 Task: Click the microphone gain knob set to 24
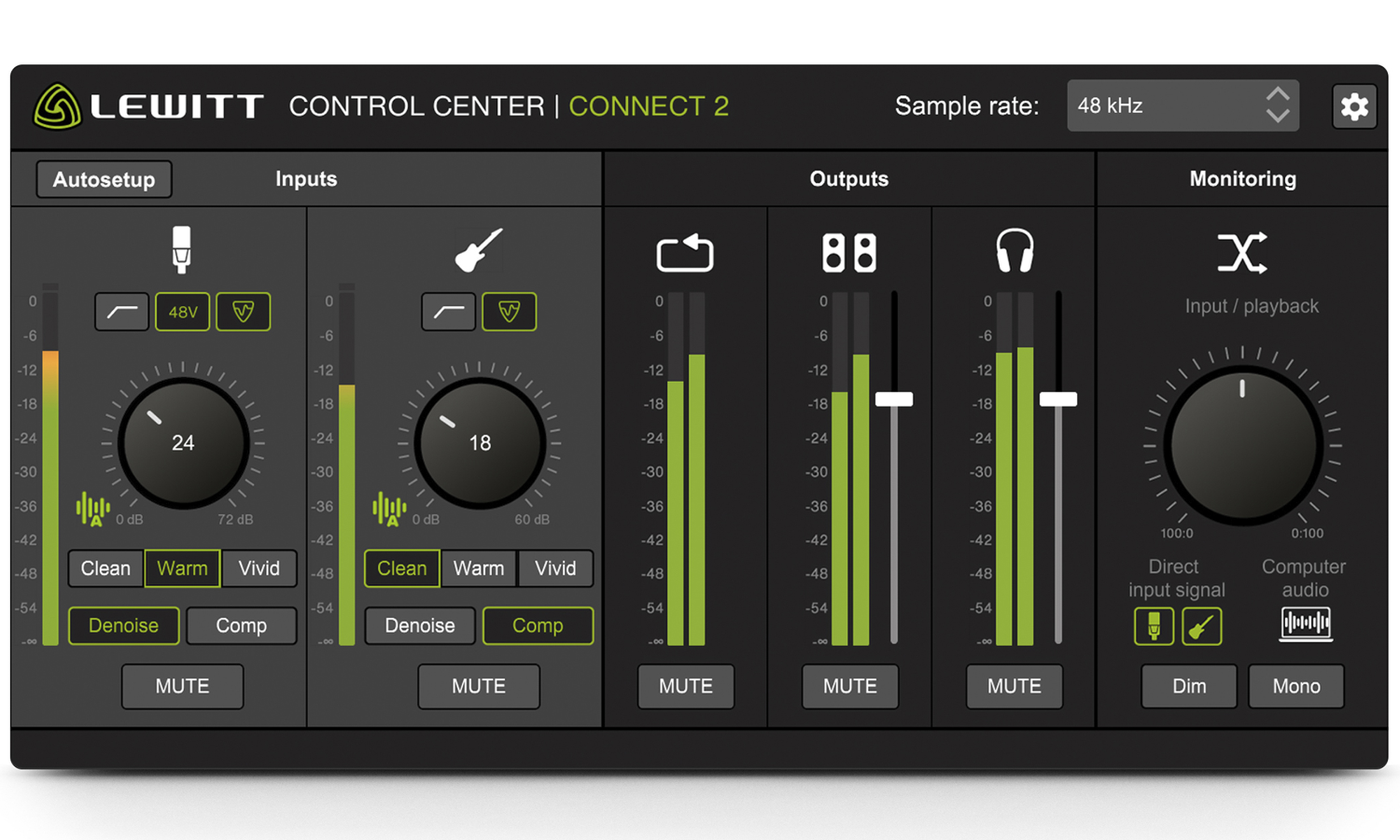tap(183, 443)
